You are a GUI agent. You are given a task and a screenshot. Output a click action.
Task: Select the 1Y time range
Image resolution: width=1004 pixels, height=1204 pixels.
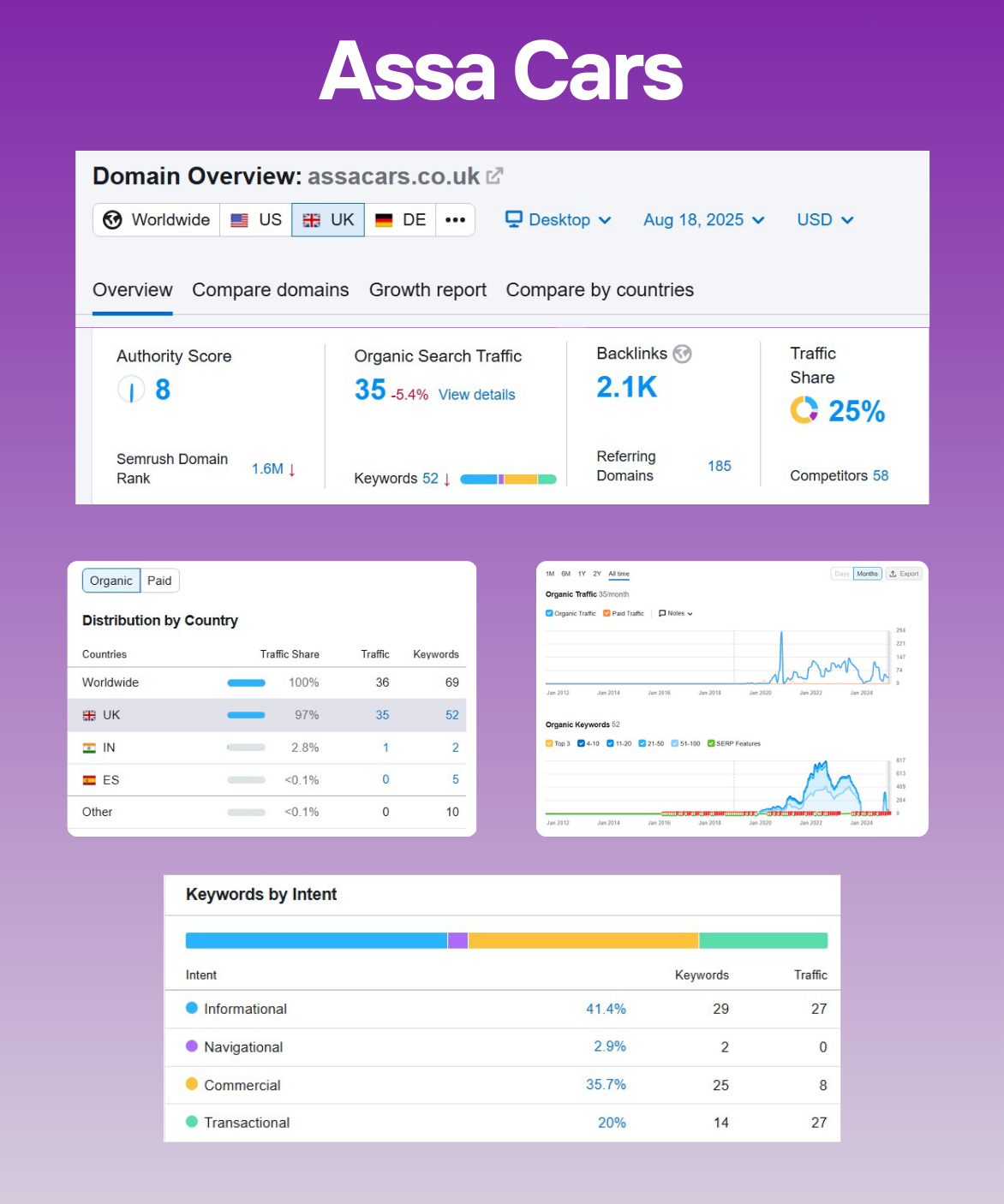coord(582,574)
